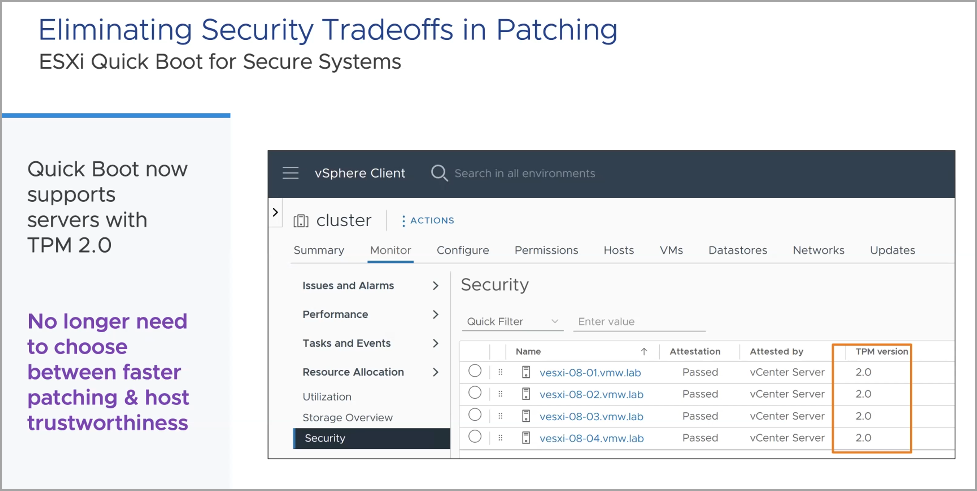977x491 pixels.
Task: Sort by the Name column header
Action: [528, 351]
